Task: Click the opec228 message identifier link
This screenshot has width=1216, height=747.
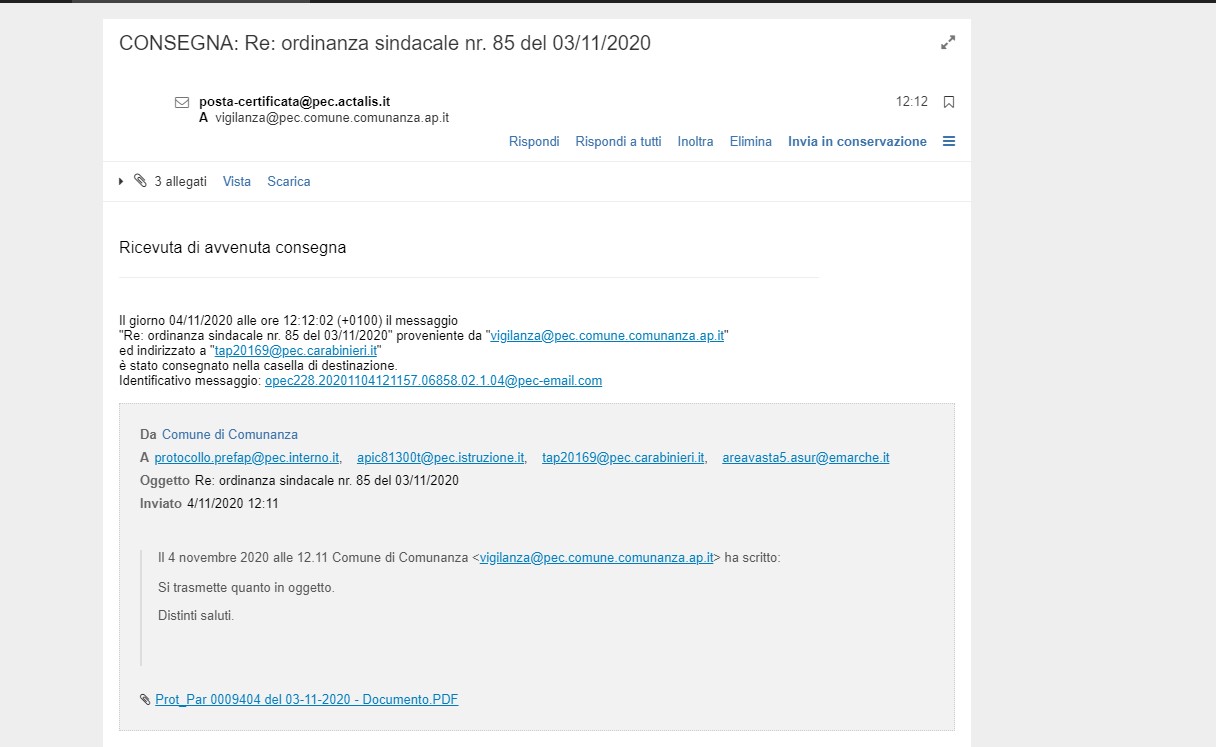Action: tap(433, 381)
